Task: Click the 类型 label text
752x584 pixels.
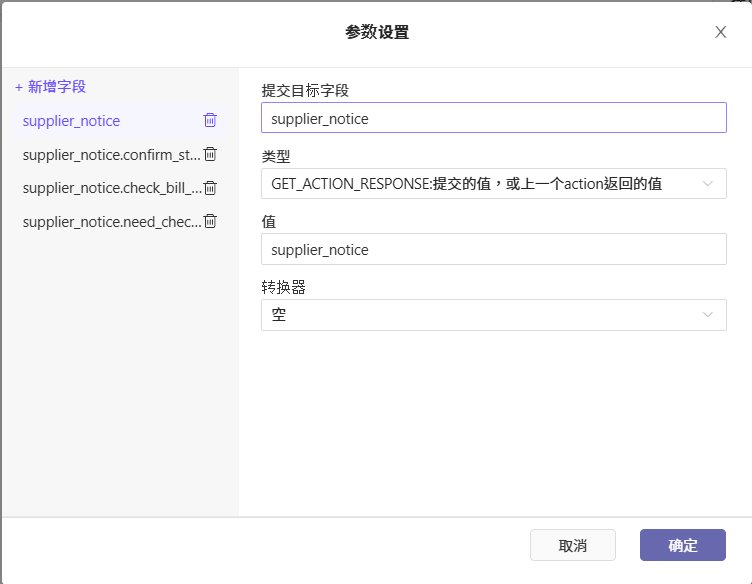Action: pyautogui.click(x=276, y=156)
